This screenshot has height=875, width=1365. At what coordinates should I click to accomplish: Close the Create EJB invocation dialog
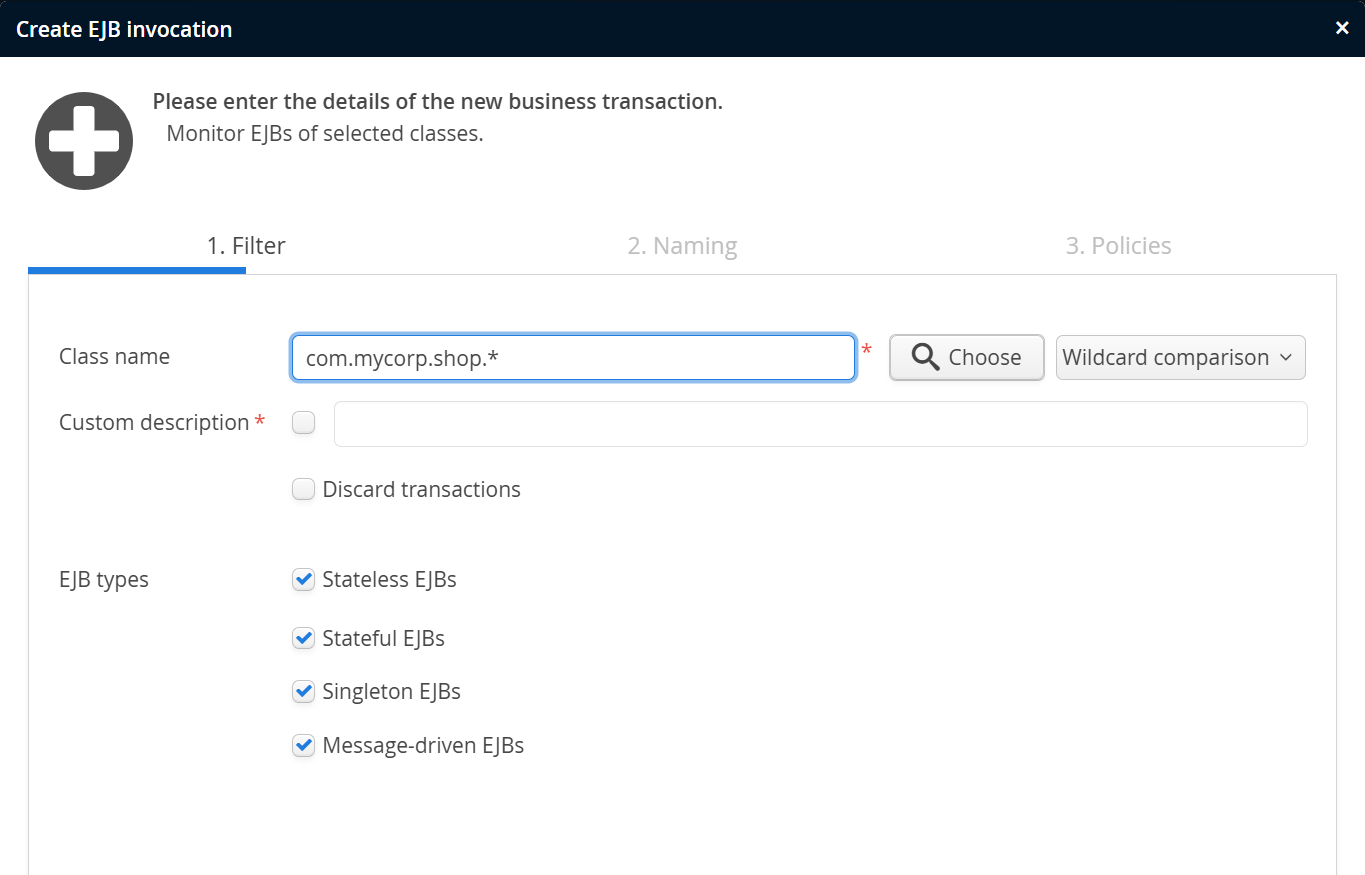[1342, 28]
